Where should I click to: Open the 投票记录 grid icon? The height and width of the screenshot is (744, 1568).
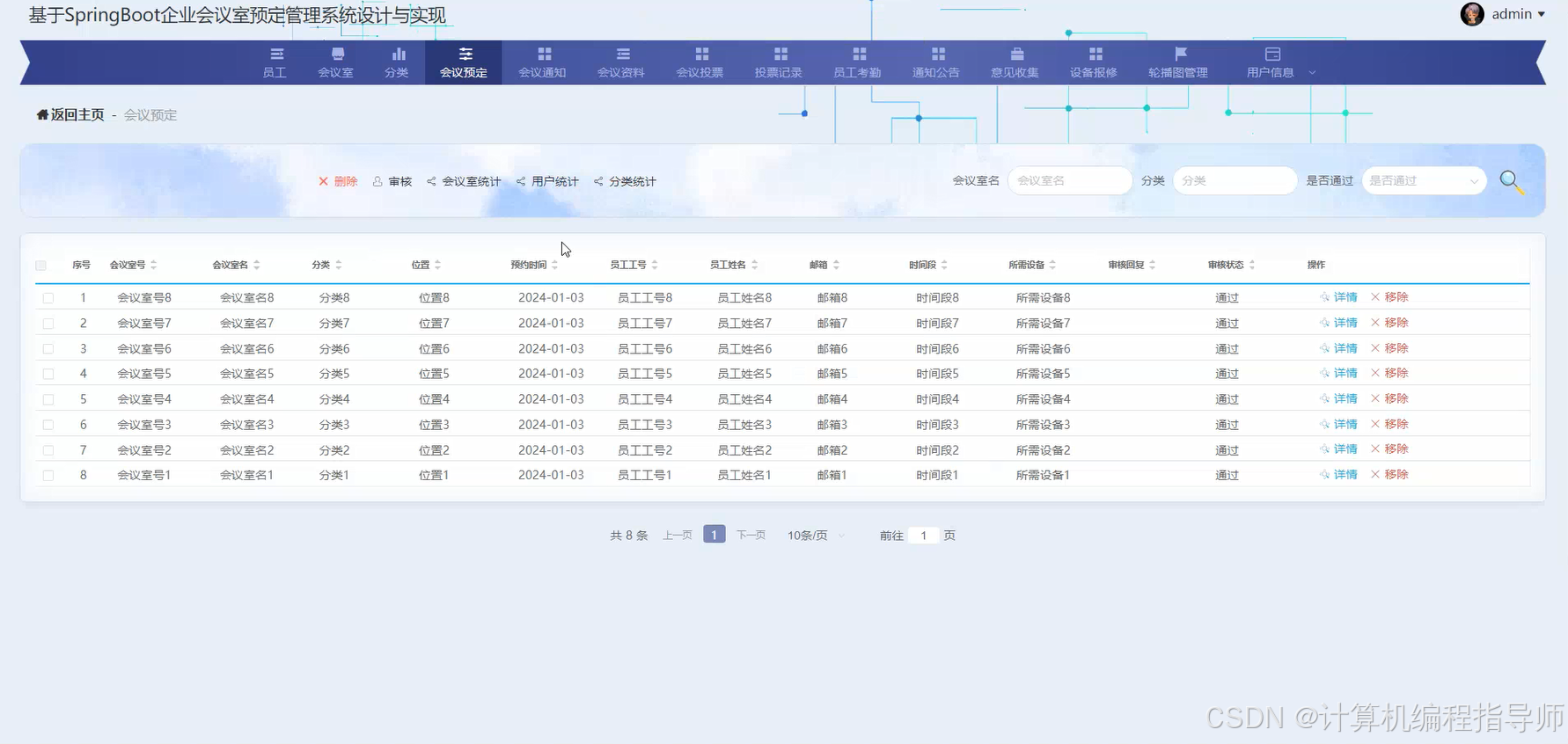click(x=780, y=54)
